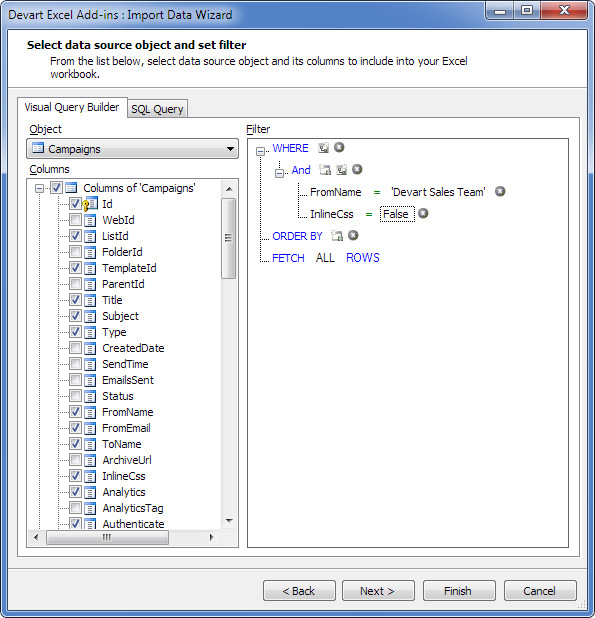
Task: Delete the And group using its remove icon
Action: (x=357, y=169)
